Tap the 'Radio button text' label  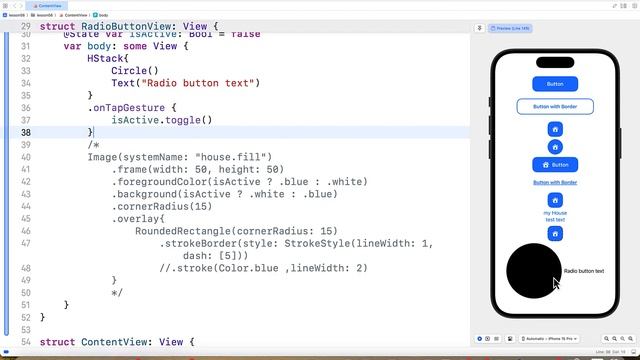click(584, 271)
